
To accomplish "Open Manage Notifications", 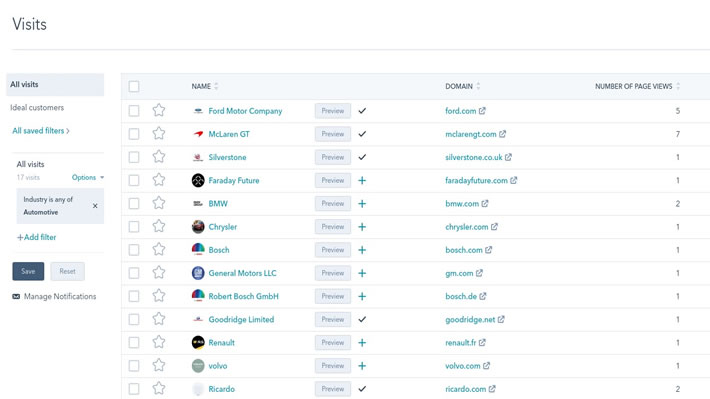I will pyautogui.click(x=60, y=296).
